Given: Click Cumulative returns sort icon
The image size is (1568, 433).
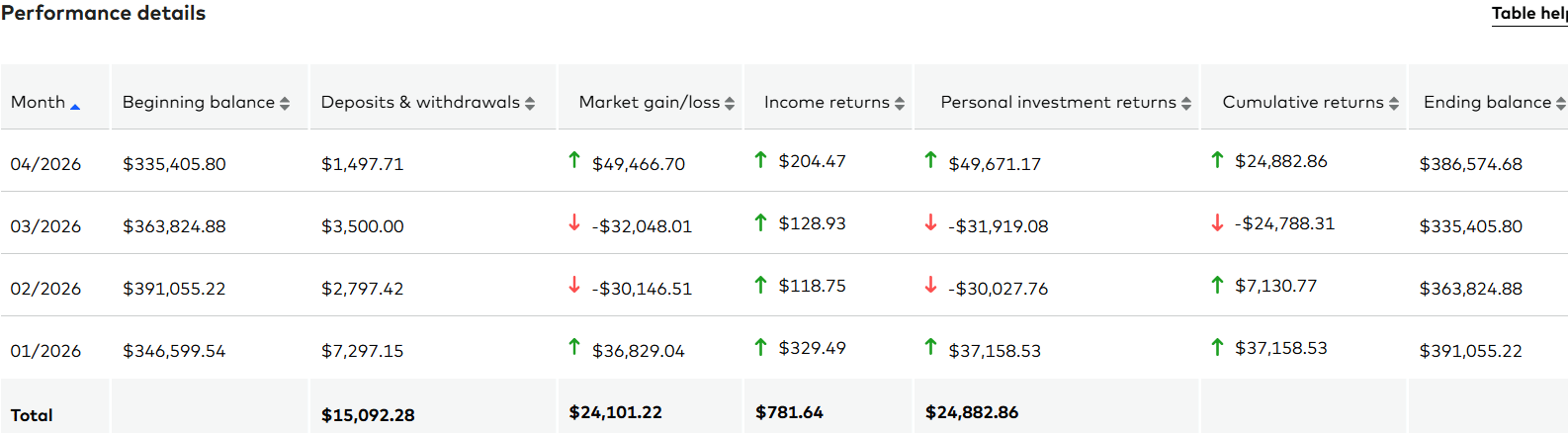Looking at the screenshot, I should [1394, 103].
